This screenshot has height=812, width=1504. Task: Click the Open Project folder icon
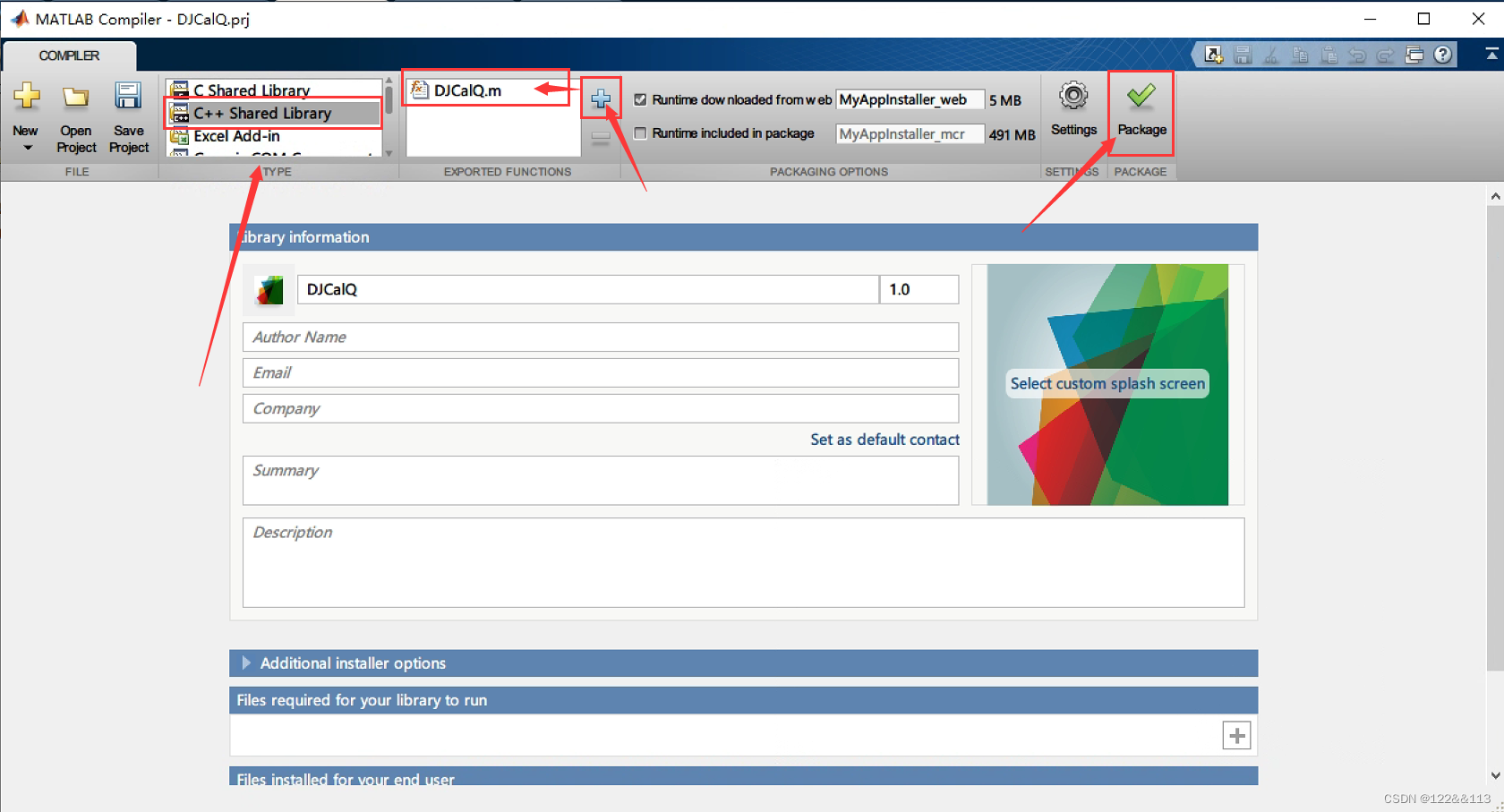[x=76, y=97]
